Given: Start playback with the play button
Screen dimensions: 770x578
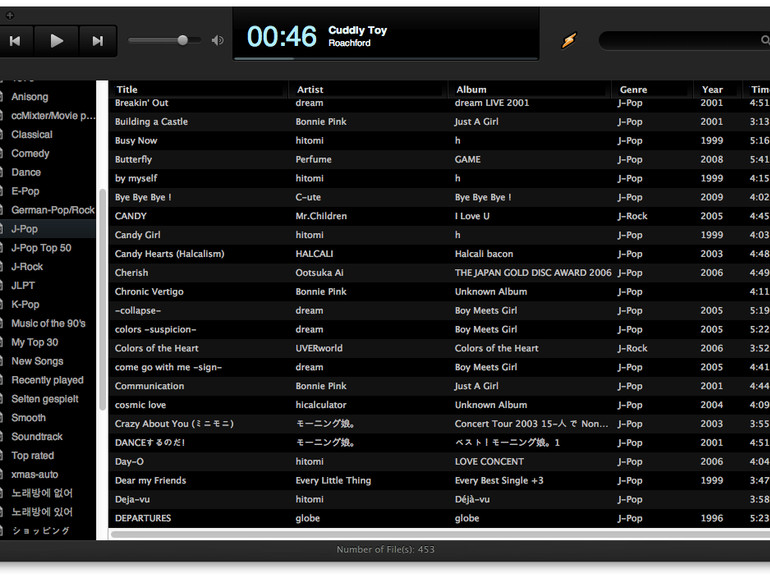Looking at the screenshot, I should [56, 41].
